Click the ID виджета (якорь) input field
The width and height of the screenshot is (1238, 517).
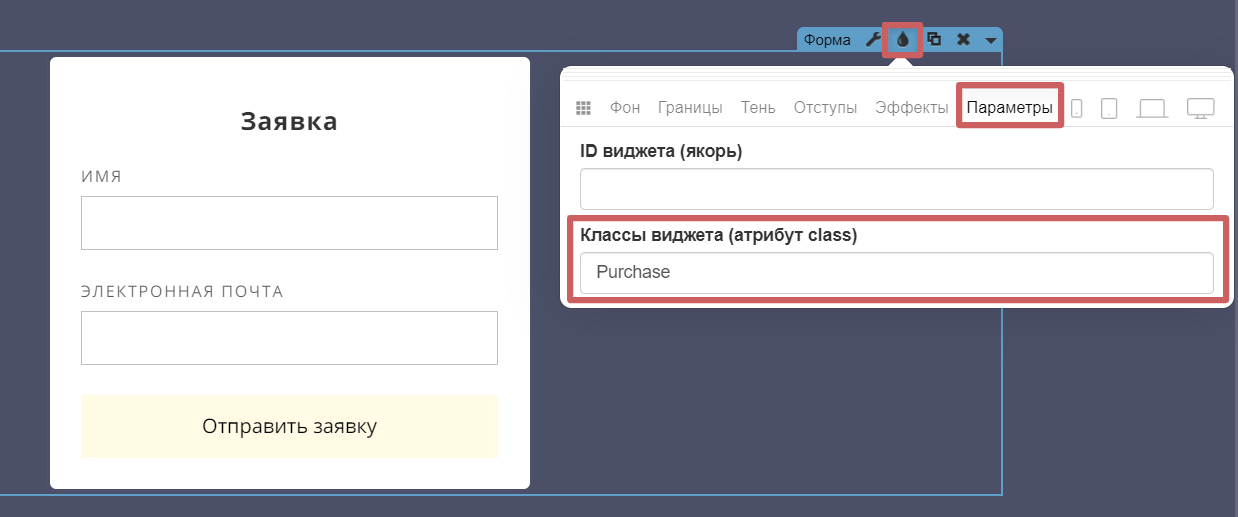896,189
